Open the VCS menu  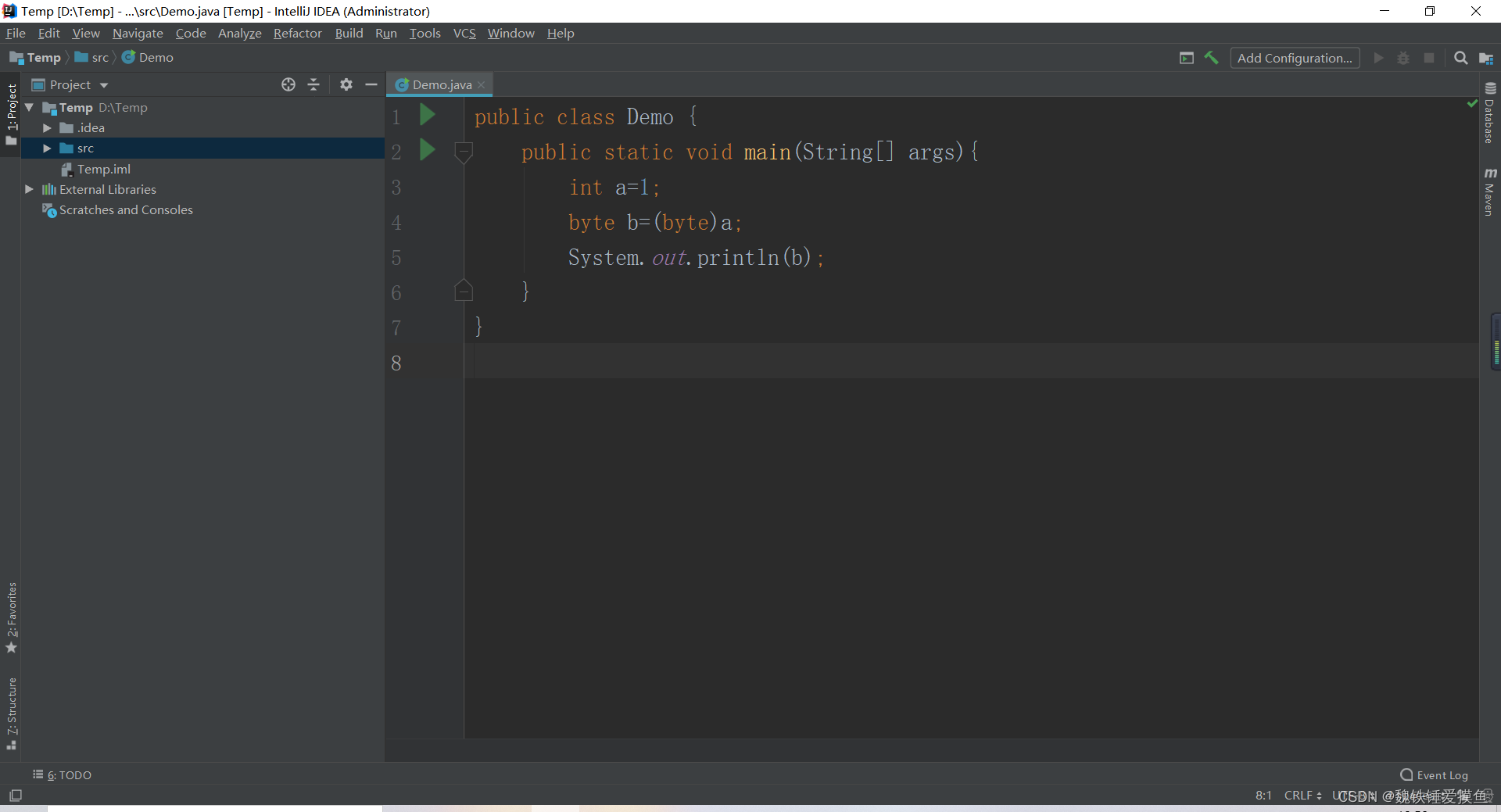[x=464, y=33]
